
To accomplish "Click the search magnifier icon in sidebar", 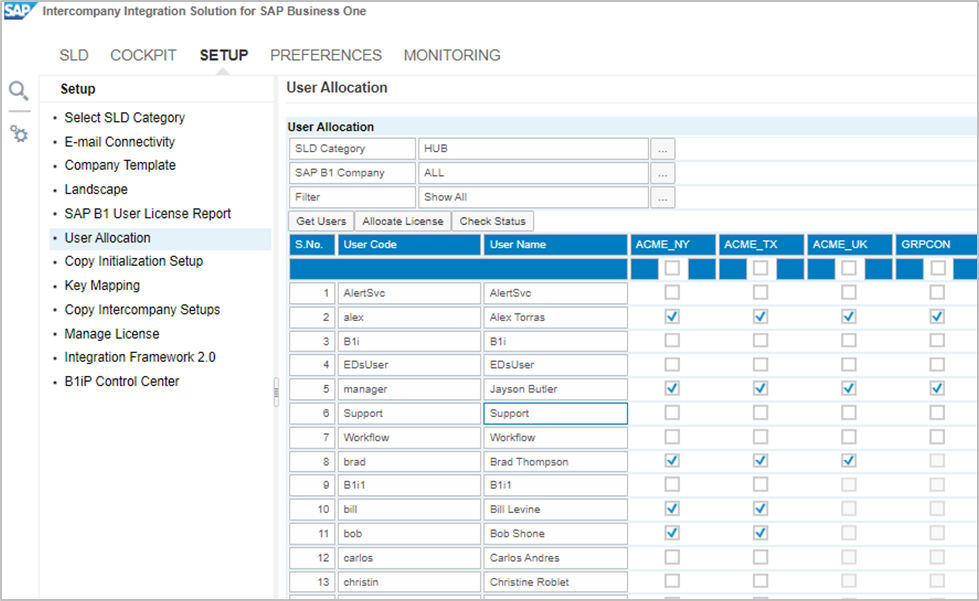I will point(19,92).
